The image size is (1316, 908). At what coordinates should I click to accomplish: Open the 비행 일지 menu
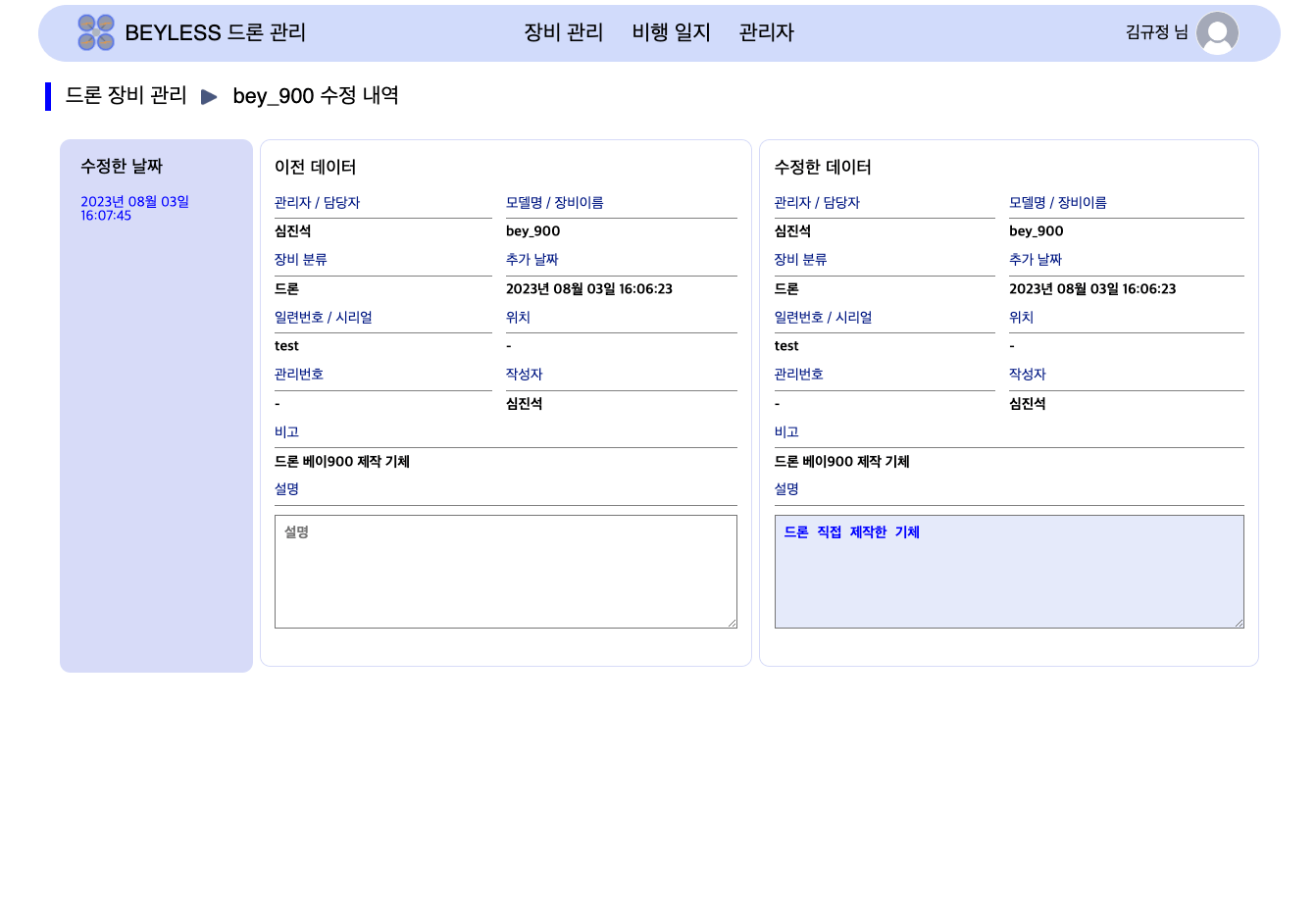pyautogui.click(x=671, y=32)
